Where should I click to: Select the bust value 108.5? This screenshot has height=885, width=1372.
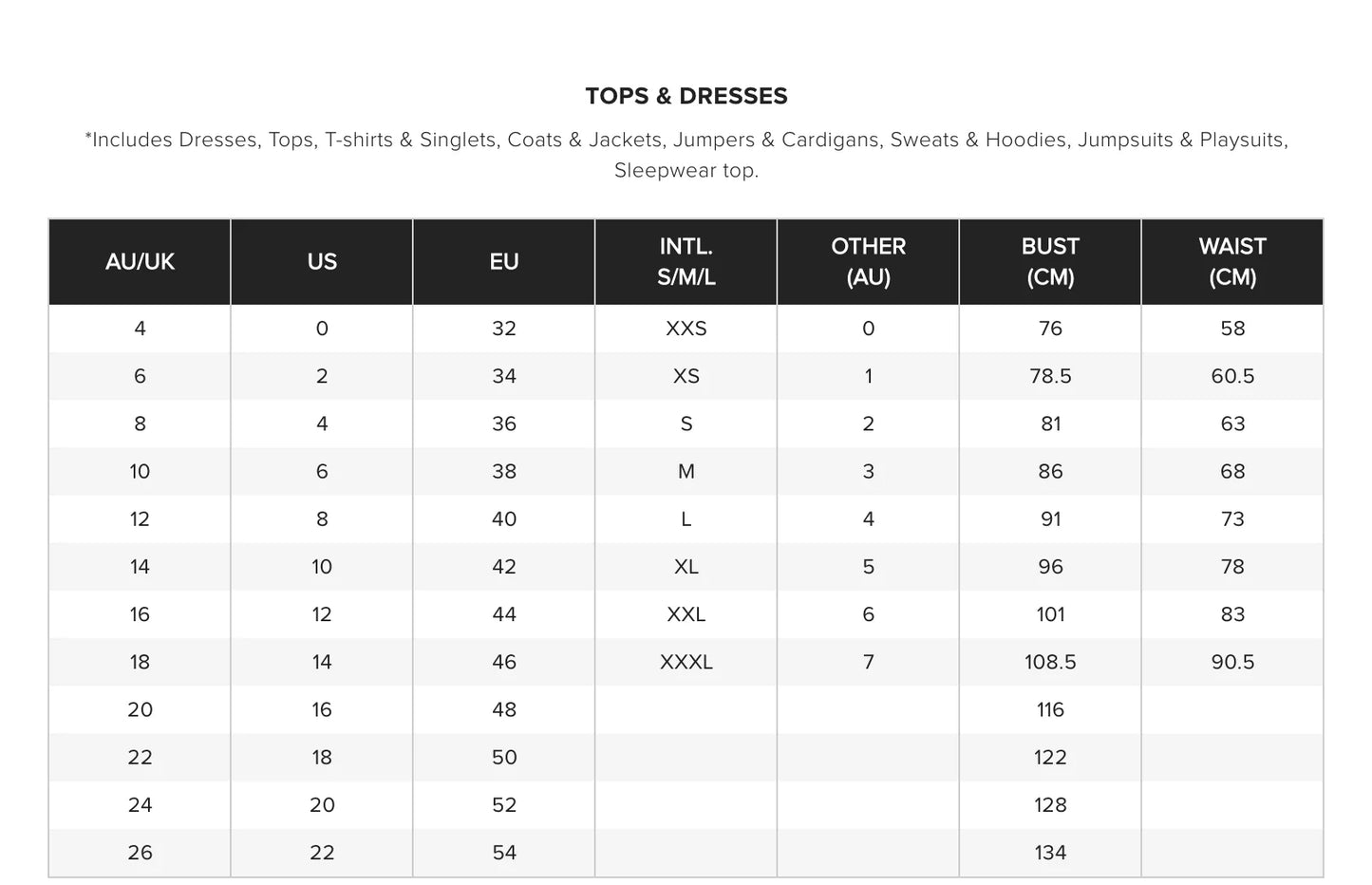click(1050, 662)
